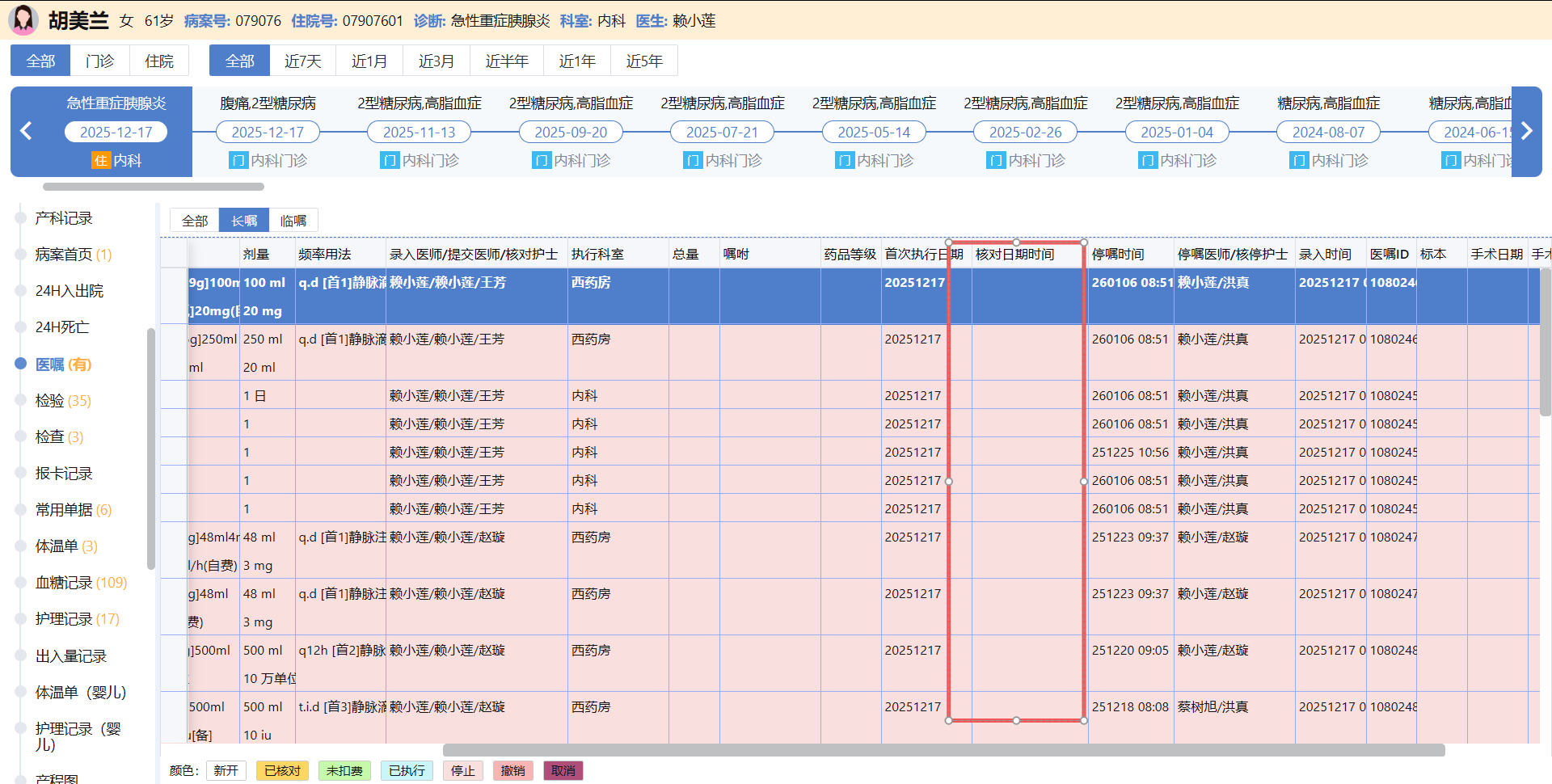The width and height of the screenshot is (1552, 784).
Task: Click the visit timeline horizontal scrollbar
Action: 154,187
